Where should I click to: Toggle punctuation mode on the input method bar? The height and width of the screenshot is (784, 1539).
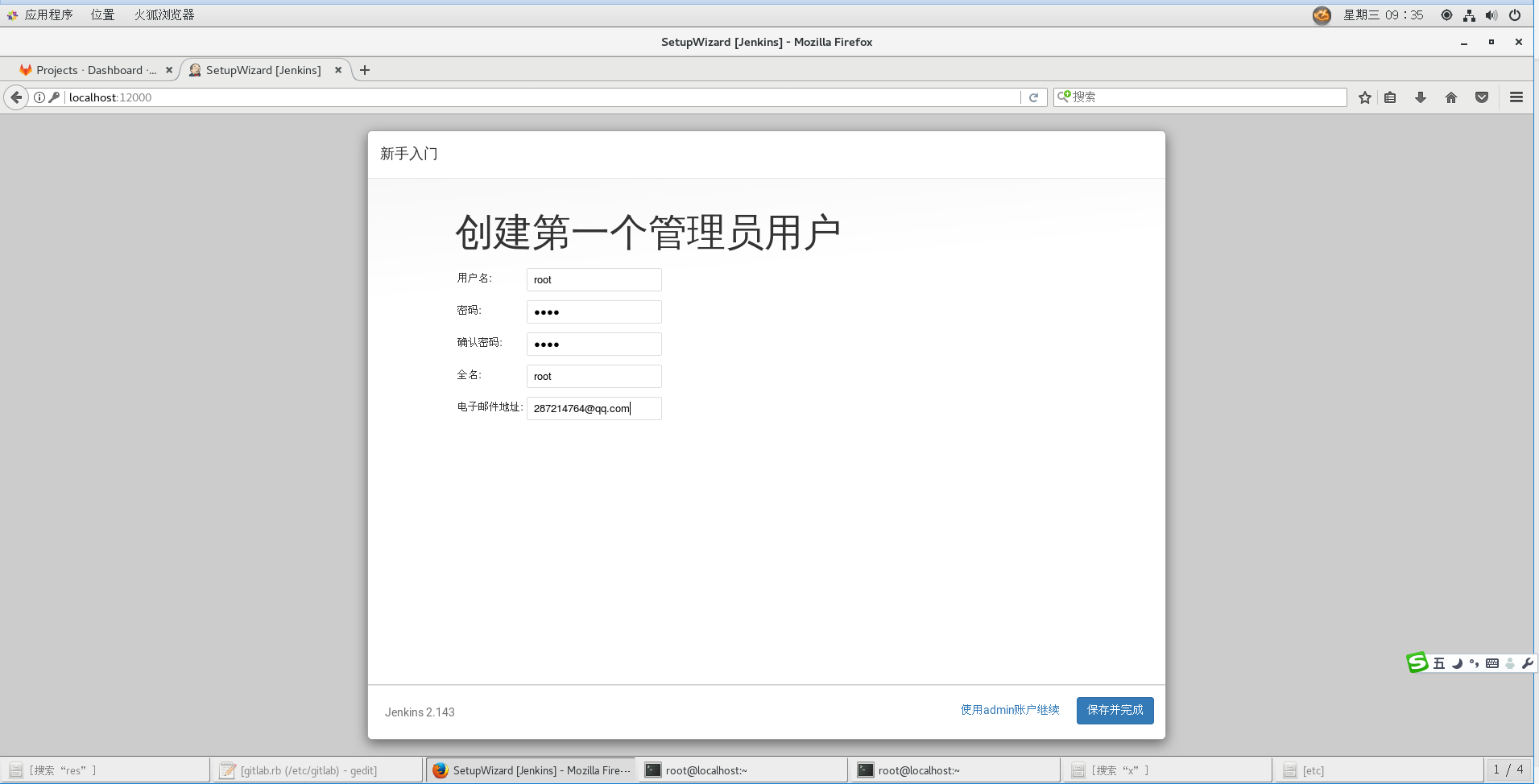pos(1475,663)
